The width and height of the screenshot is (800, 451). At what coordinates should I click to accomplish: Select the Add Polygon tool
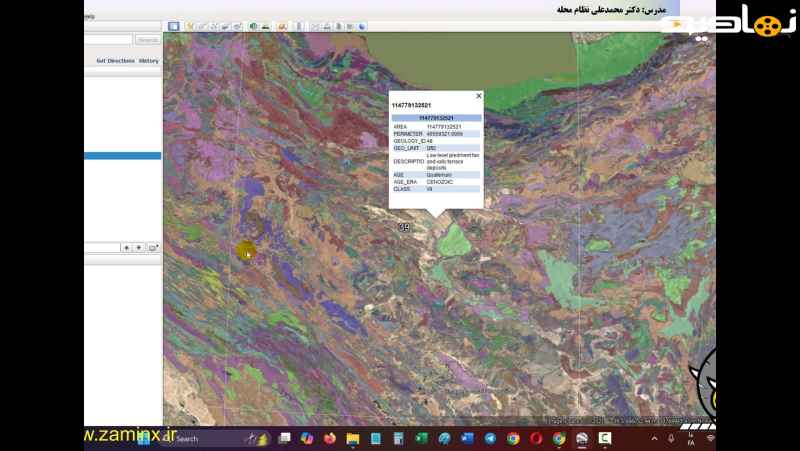click(202, 26)
